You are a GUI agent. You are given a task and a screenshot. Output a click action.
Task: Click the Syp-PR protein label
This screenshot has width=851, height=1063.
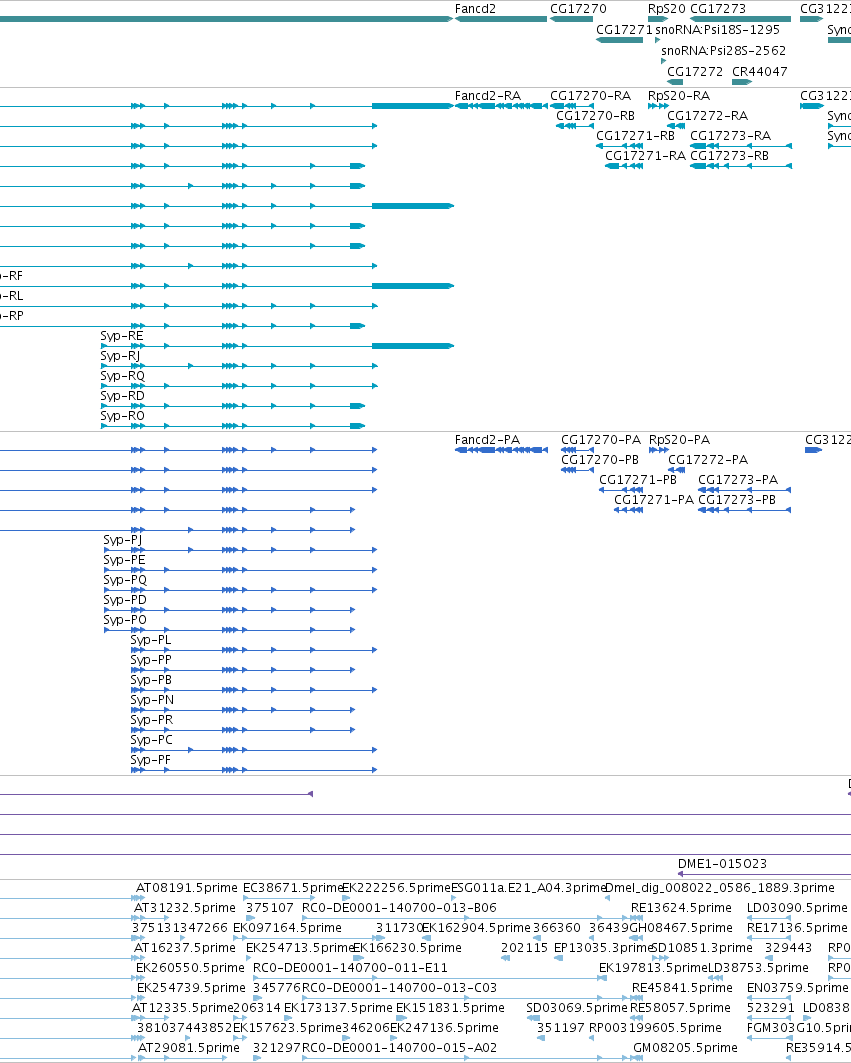pos(151,720)
